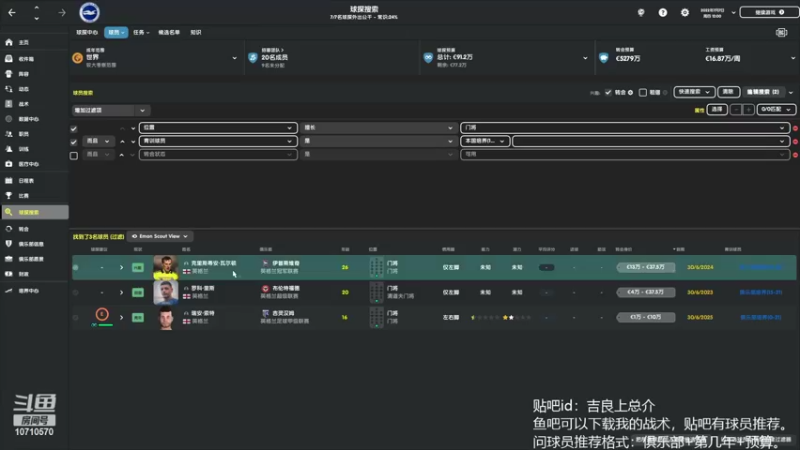Switch to the 知识 knowledge tab
800x450 pixels.
tap(195, 32)
